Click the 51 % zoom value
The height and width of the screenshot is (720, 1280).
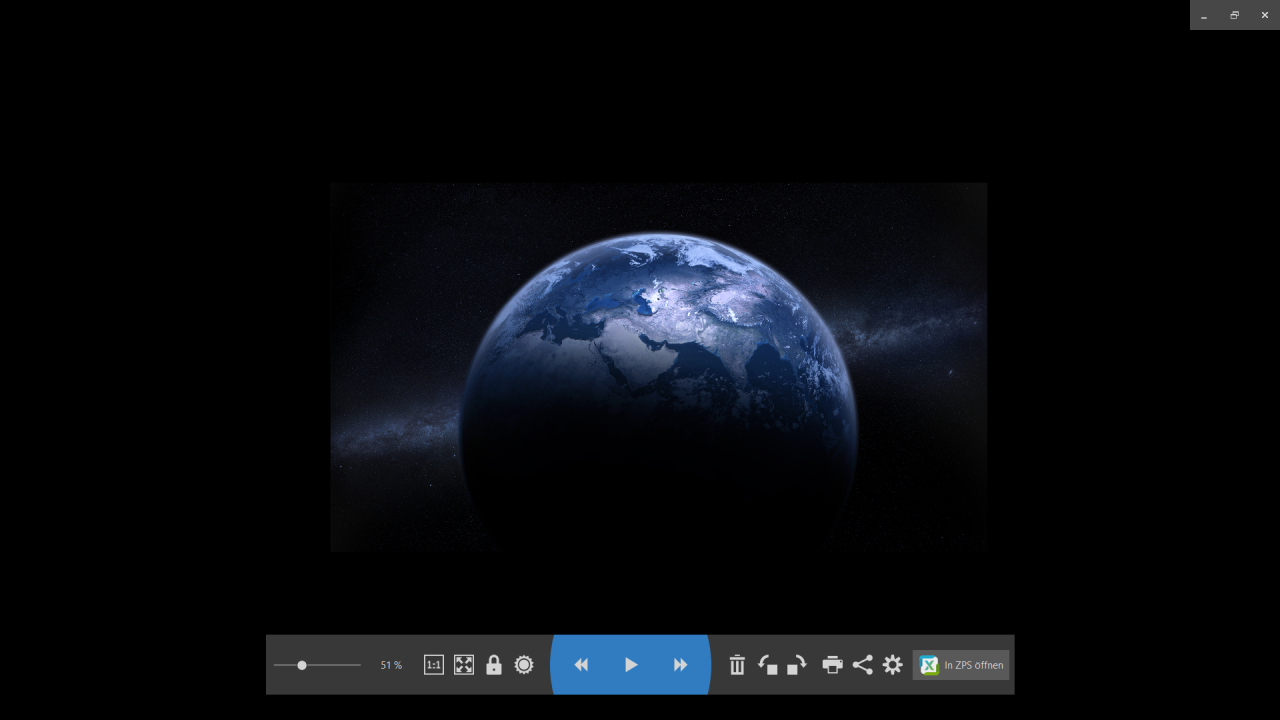tap(391, 665)
